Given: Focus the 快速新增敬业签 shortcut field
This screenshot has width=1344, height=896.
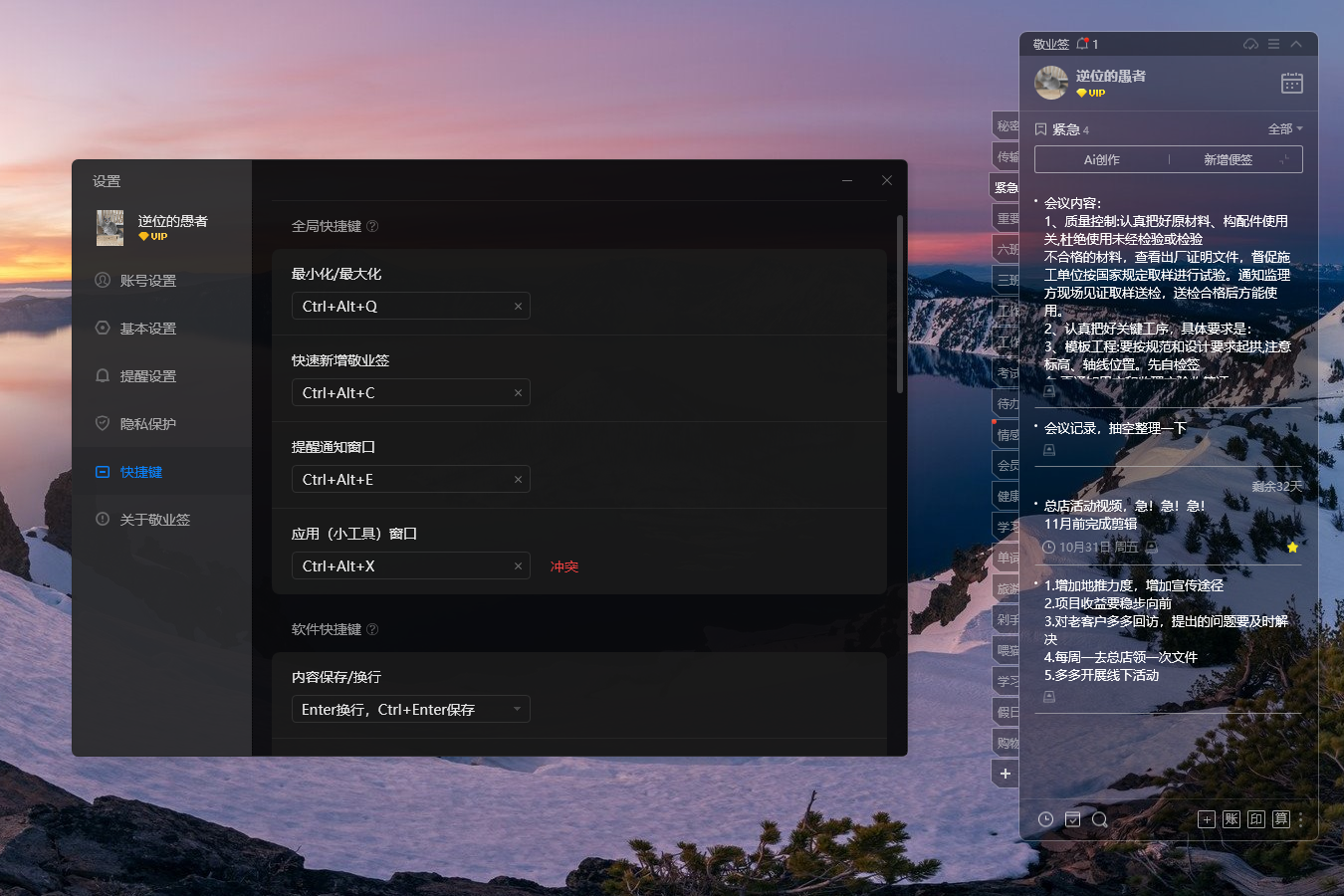Looking at the screenshot, I should tap(410, 393).
